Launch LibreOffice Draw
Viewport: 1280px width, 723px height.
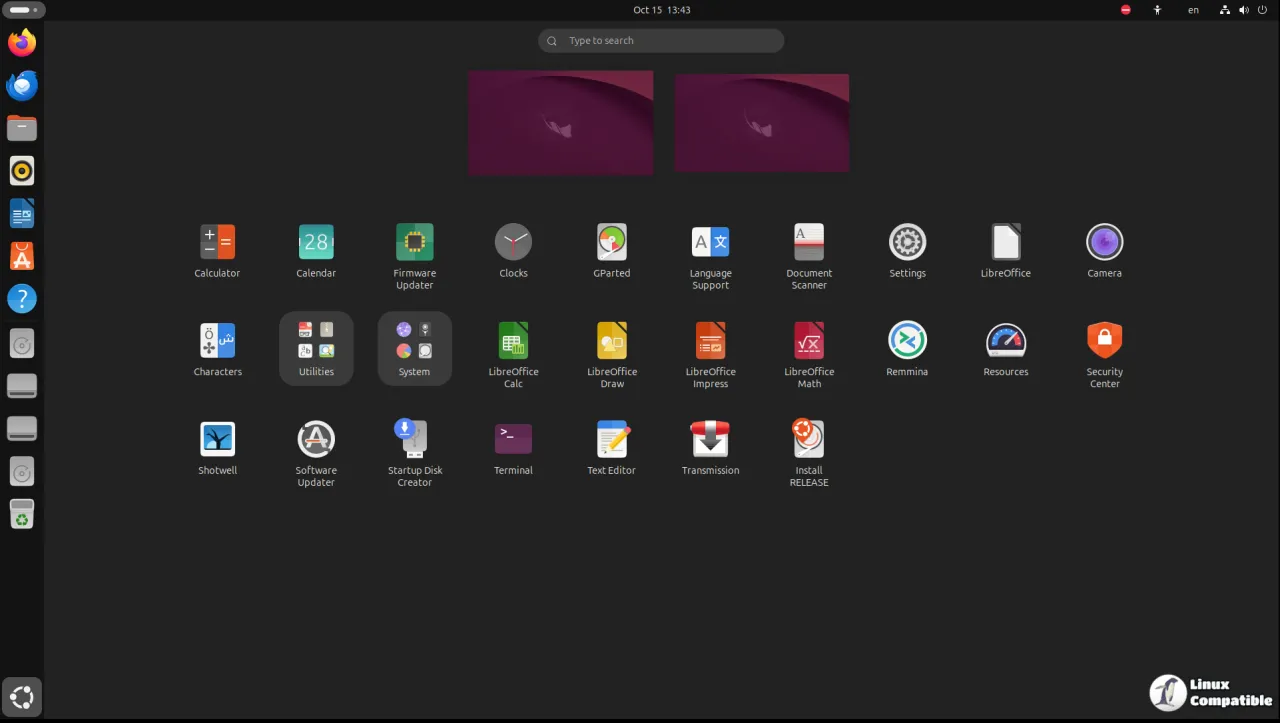coord(612,340)
